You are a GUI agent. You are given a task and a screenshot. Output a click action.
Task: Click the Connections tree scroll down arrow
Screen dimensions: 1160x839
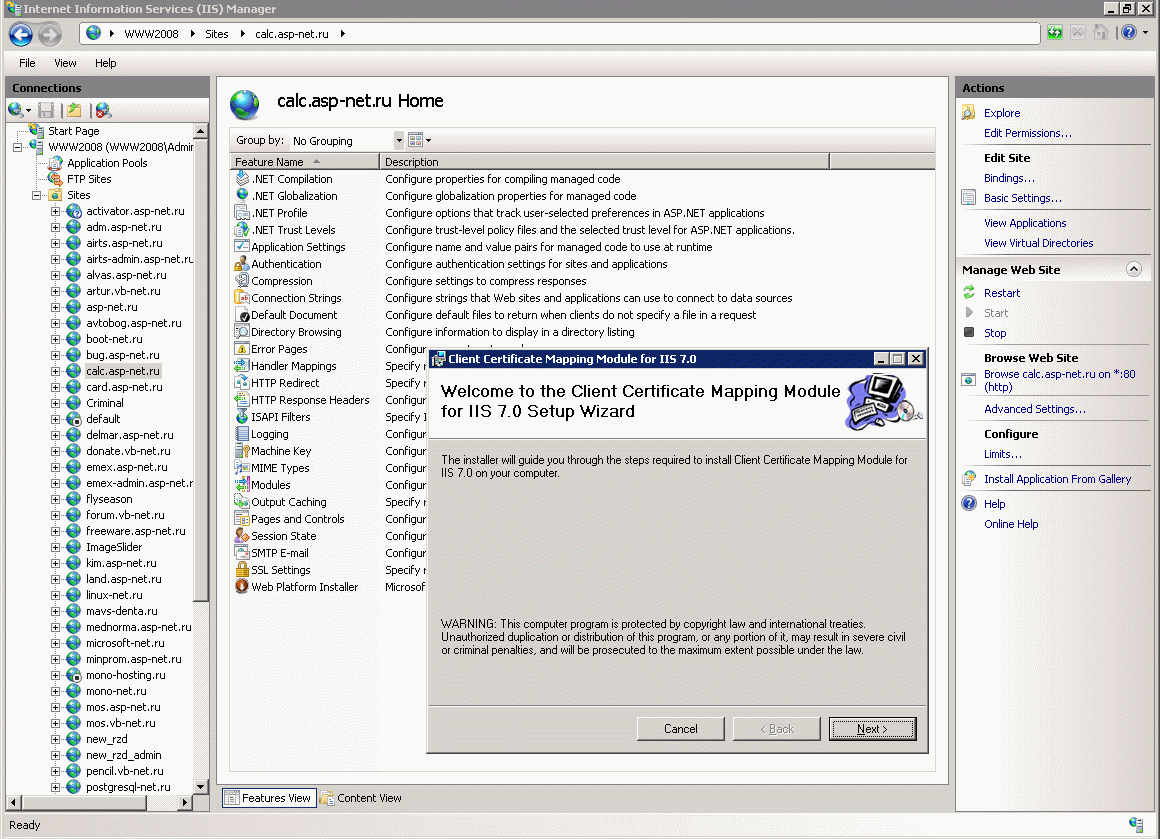click(x=200, y=786)
